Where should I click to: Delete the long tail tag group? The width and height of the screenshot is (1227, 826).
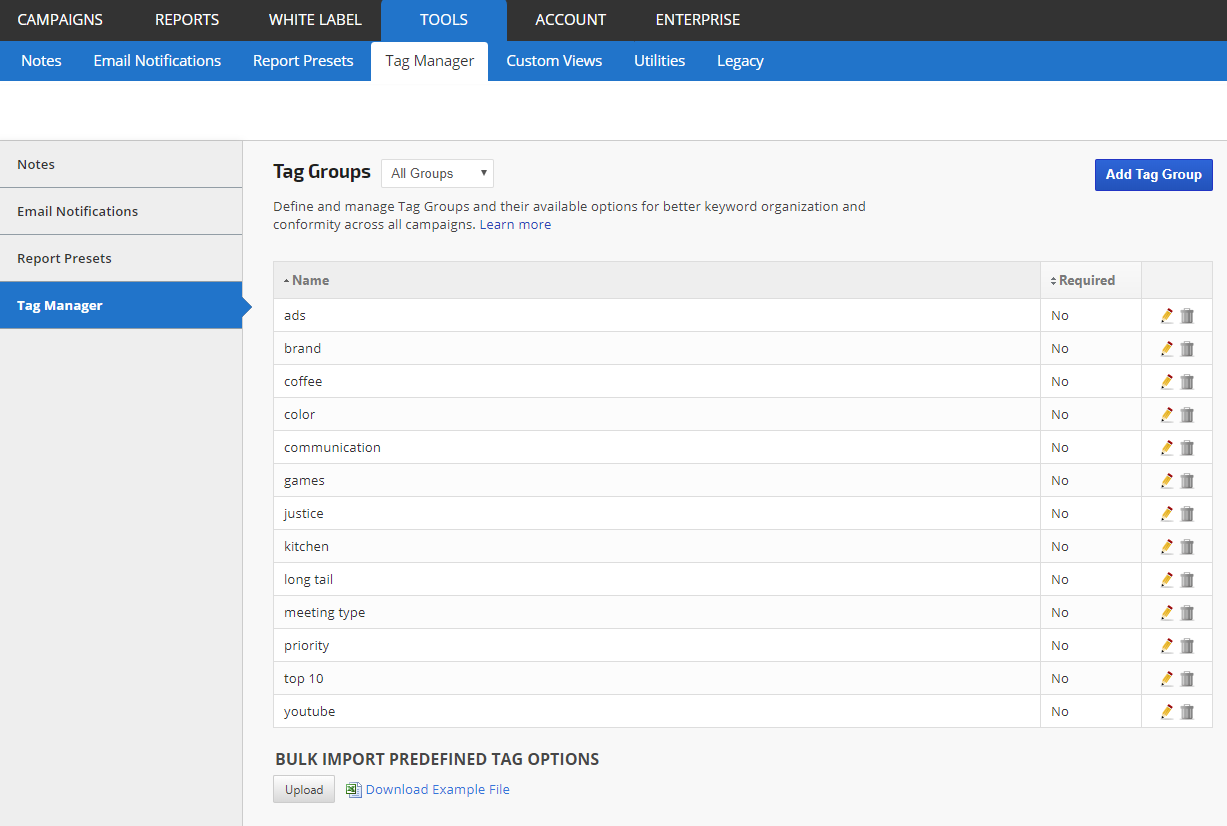click(1187, 580)
